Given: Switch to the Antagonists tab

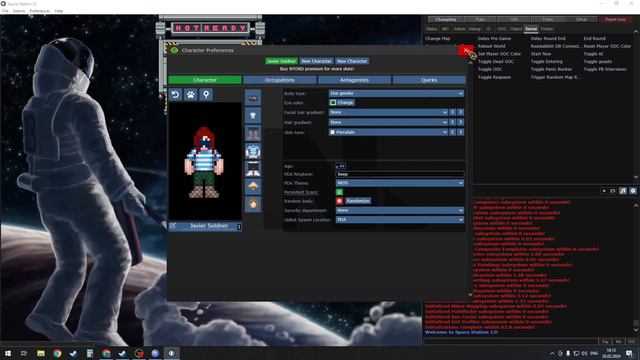Looking at the screenshot, I should tap(354, 80).
